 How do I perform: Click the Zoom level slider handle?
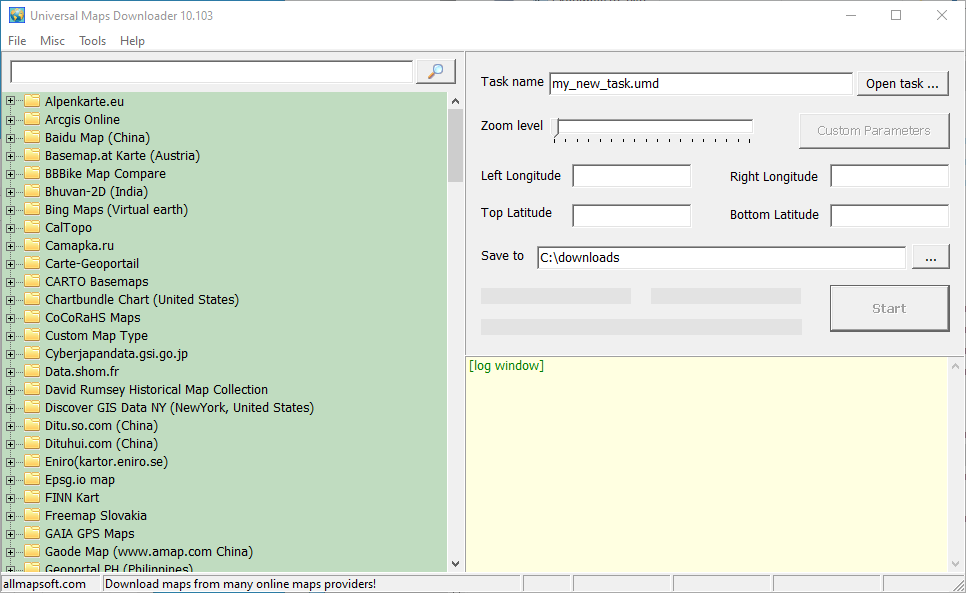[556, 127]
